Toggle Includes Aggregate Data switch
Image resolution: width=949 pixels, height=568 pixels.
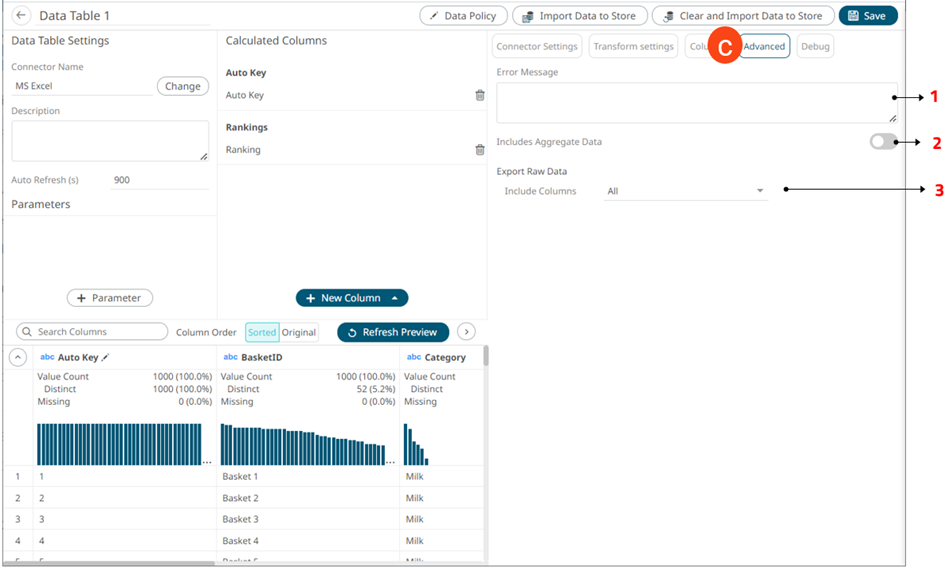click(883, 142)
